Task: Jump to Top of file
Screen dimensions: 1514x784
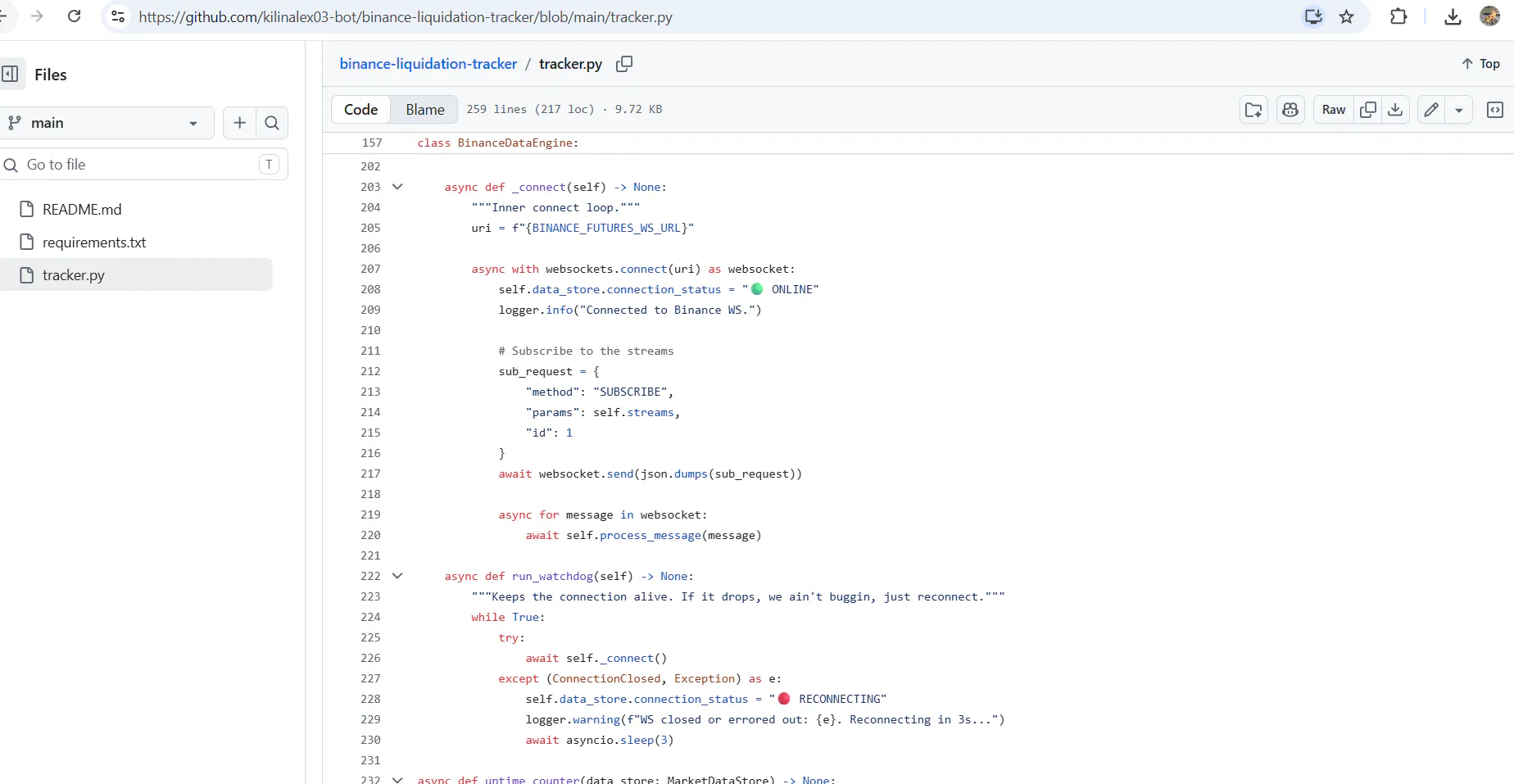Action: coord(1480,64)
